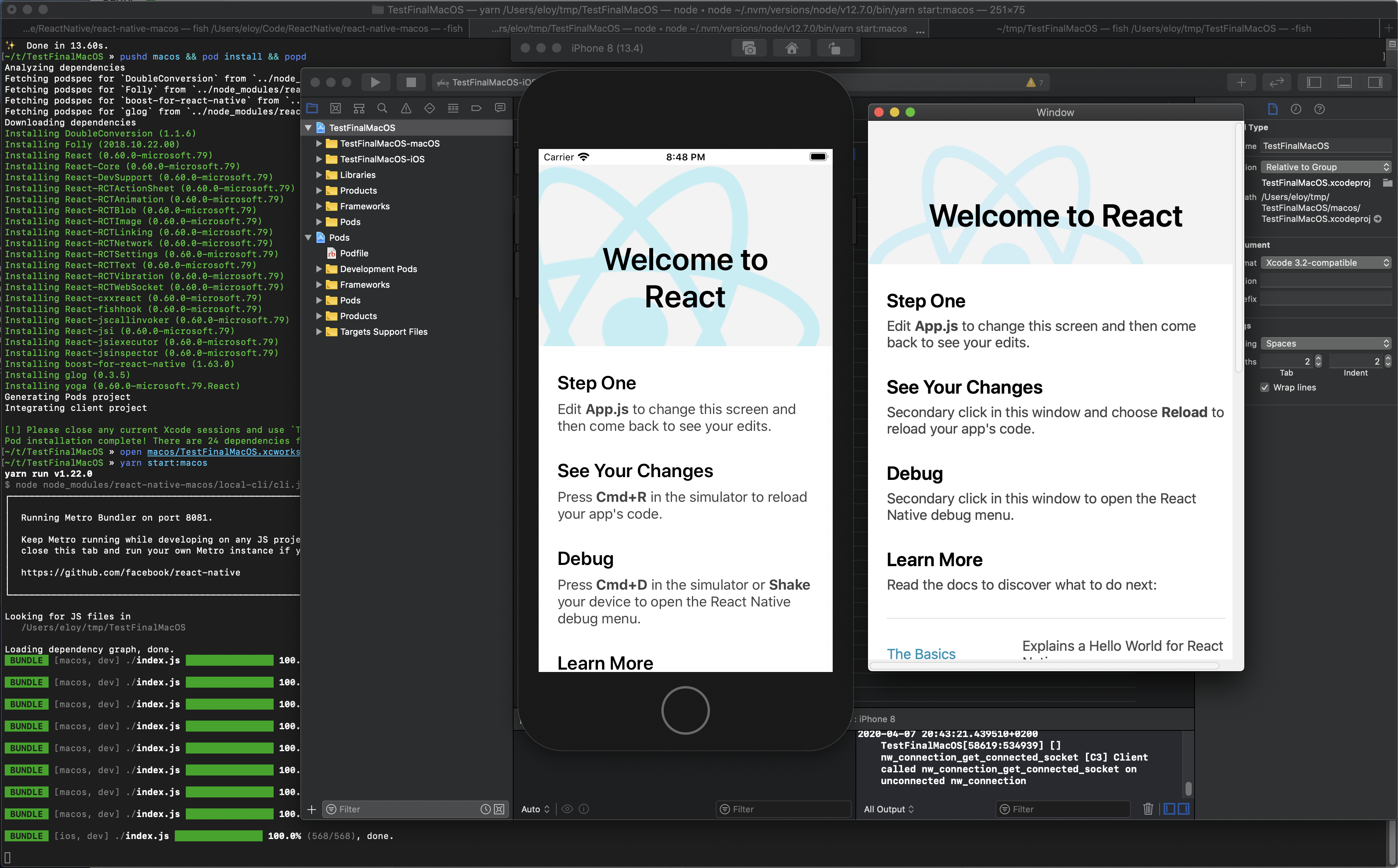The height and width of the screenshot is (868, 1398).
Task: Clear console with the trash icon
Action: (1148, 809)
